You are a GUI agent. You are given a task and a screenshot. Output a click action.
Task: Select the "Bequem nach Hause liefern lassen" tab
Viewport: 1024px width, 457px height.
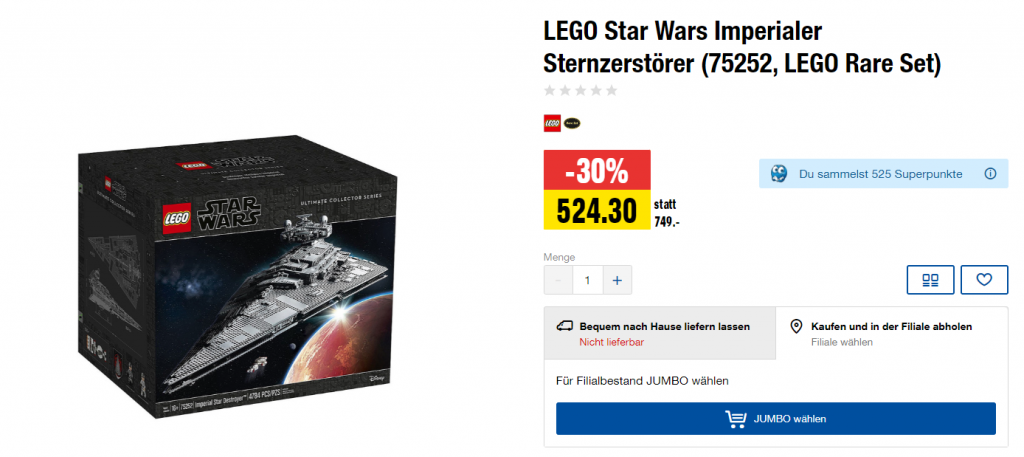pos(659,333)
